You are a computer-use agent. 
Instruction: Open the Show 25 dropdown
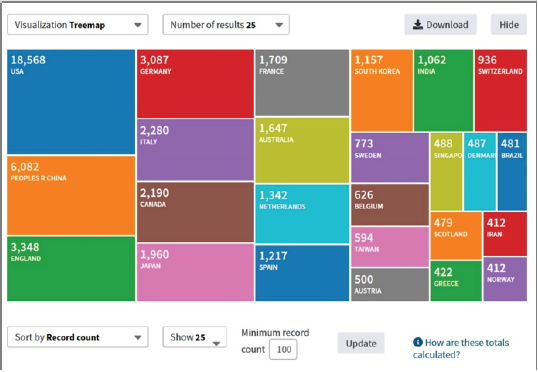click(195, 337)
